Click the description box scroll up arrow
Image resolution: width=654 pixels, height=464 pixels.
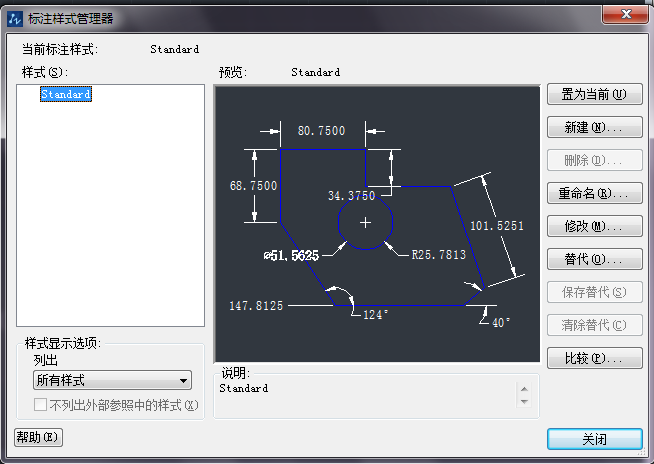coord(524,388)
